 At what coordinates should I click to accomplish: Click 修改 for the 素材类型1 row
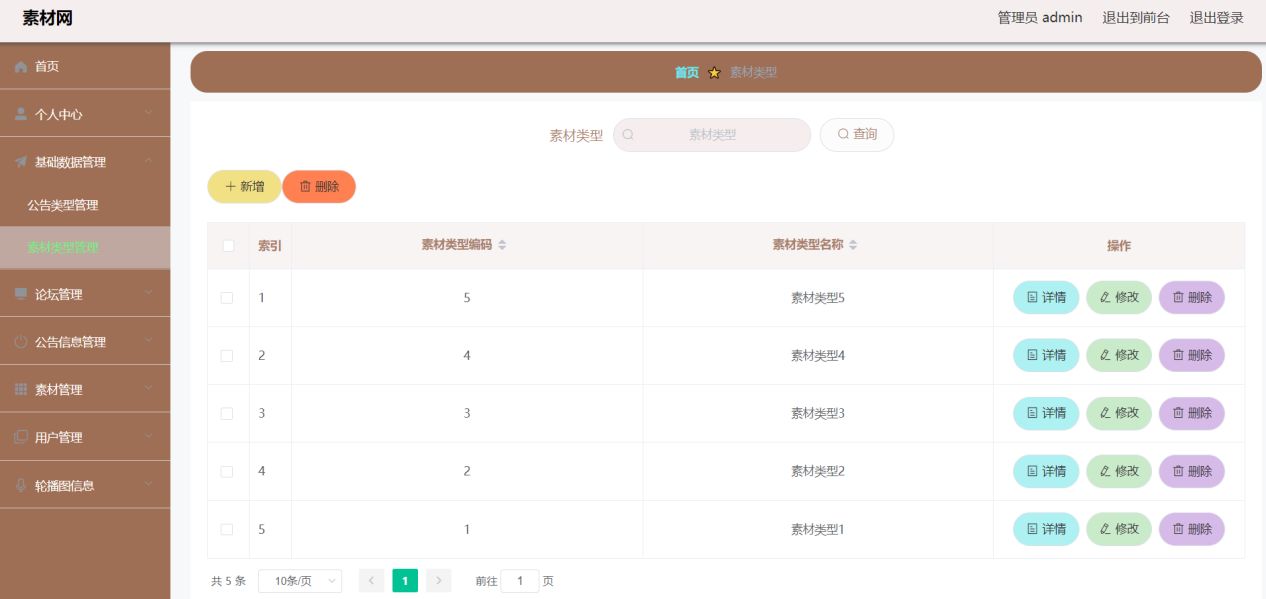point(1119,529)
